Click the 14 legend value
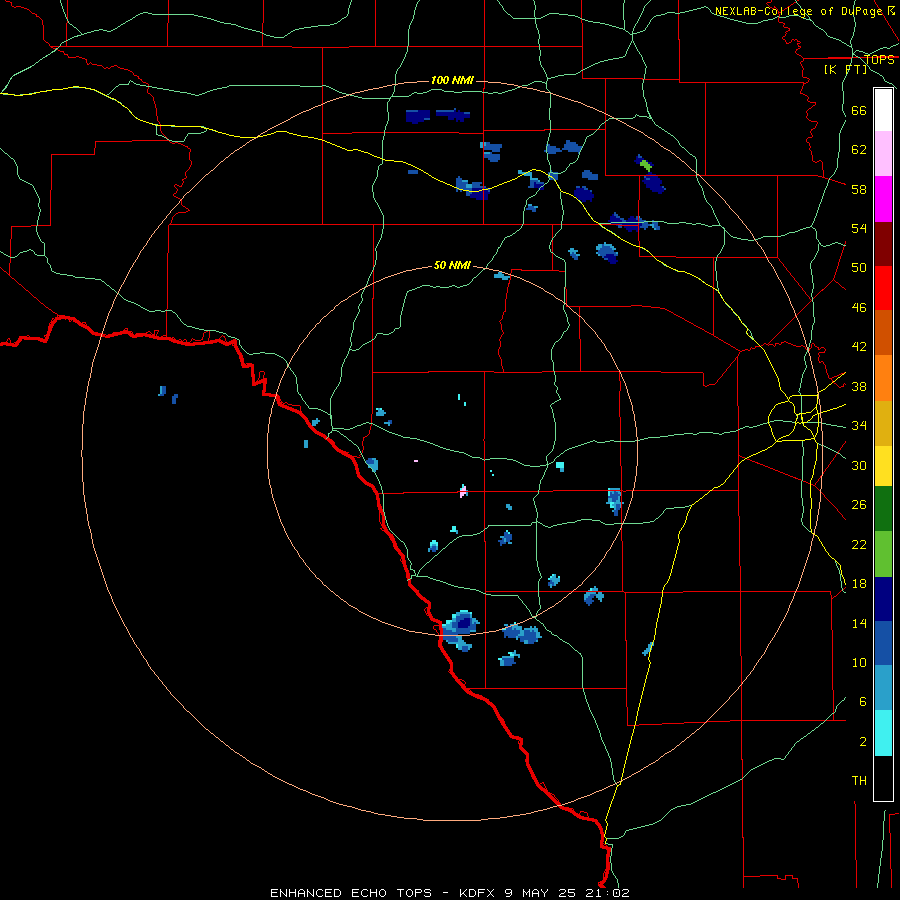The height and width of the screenshot is (900, 900). click(x=859, y=623)
